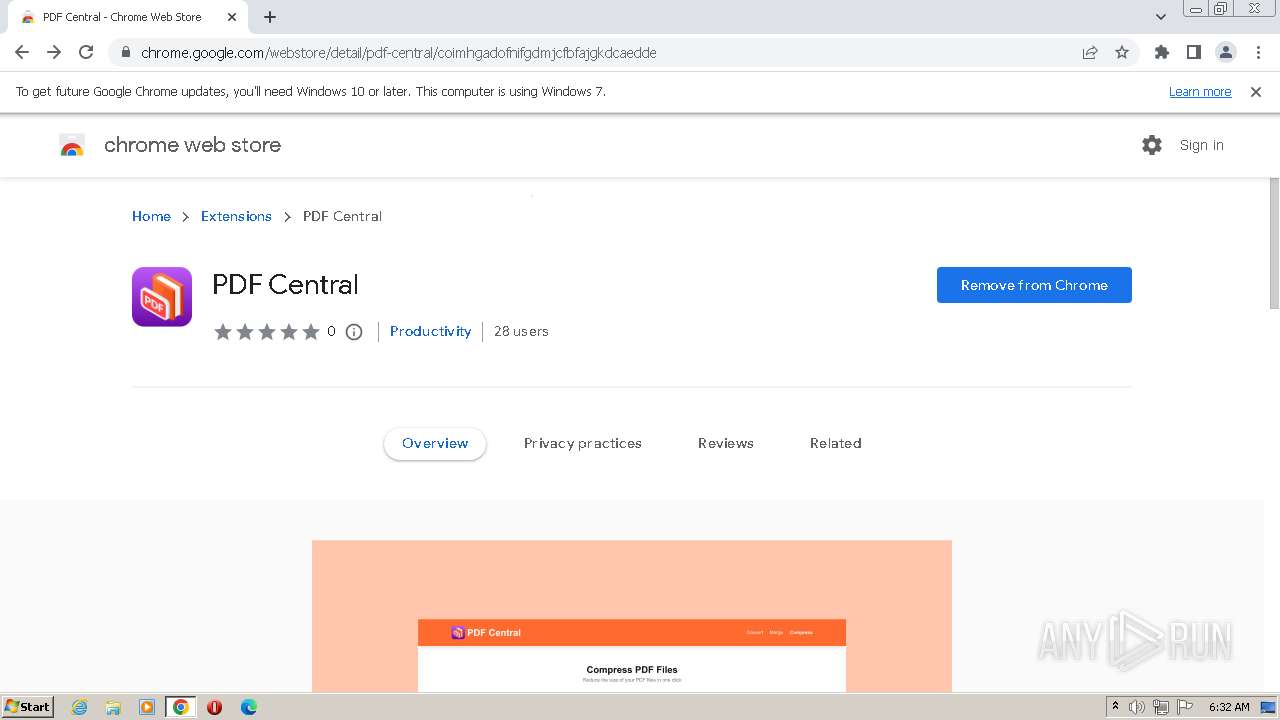
Task: Click PDF Central extension icon
Action: click(x=162, y=297)
